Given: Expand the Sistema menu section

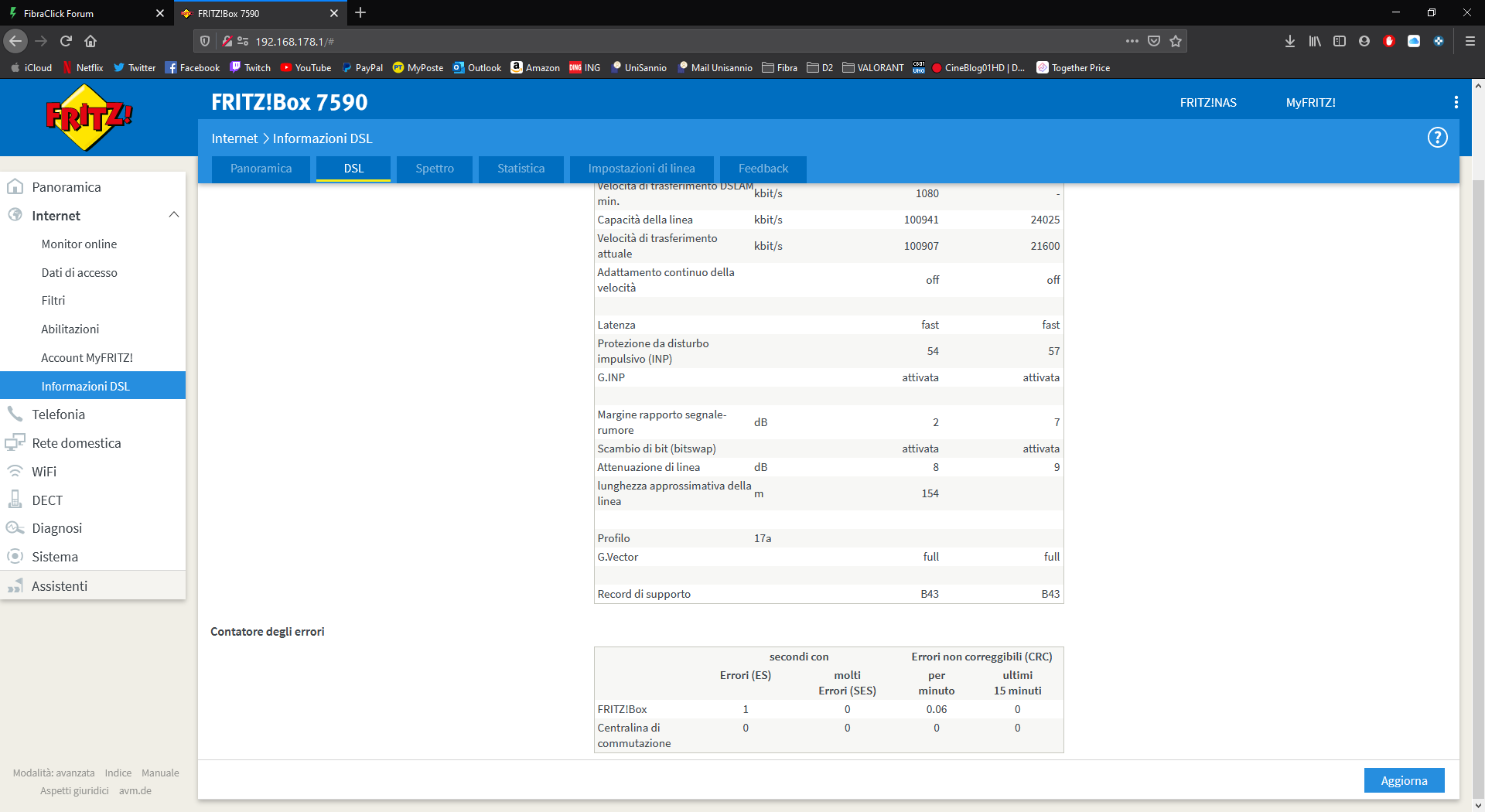Looking at the screenshot, I should point(54,557).
